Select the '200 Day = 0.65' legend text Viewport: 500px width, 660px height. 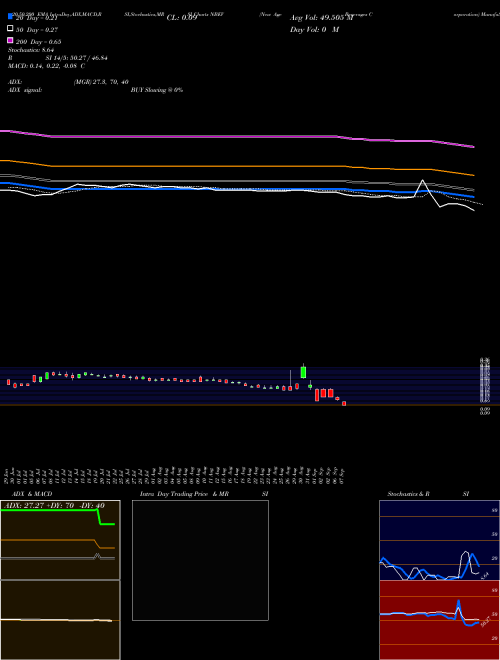pos(38,42)
